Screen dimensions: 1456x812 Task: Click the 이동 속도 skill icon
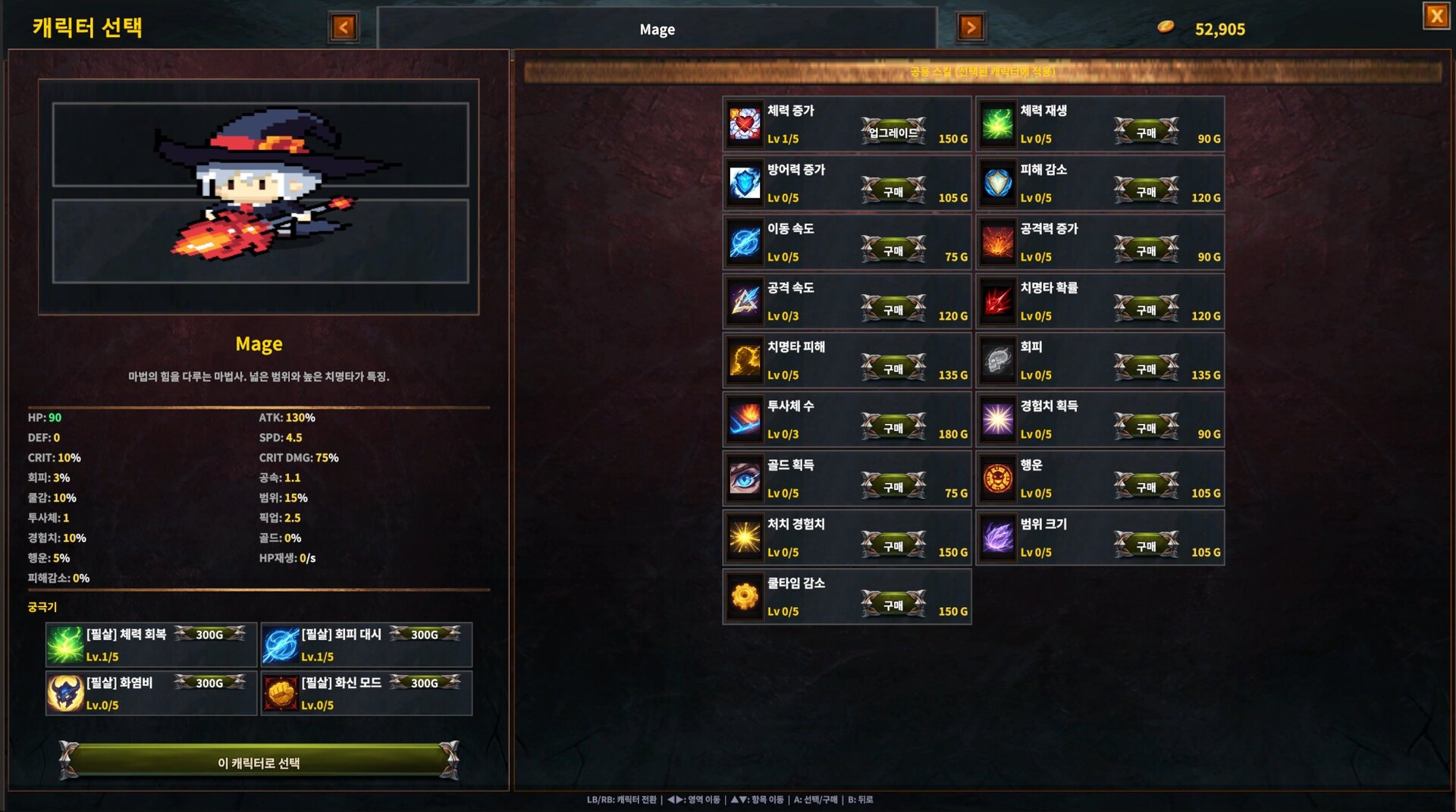click(x=745, y=242)
